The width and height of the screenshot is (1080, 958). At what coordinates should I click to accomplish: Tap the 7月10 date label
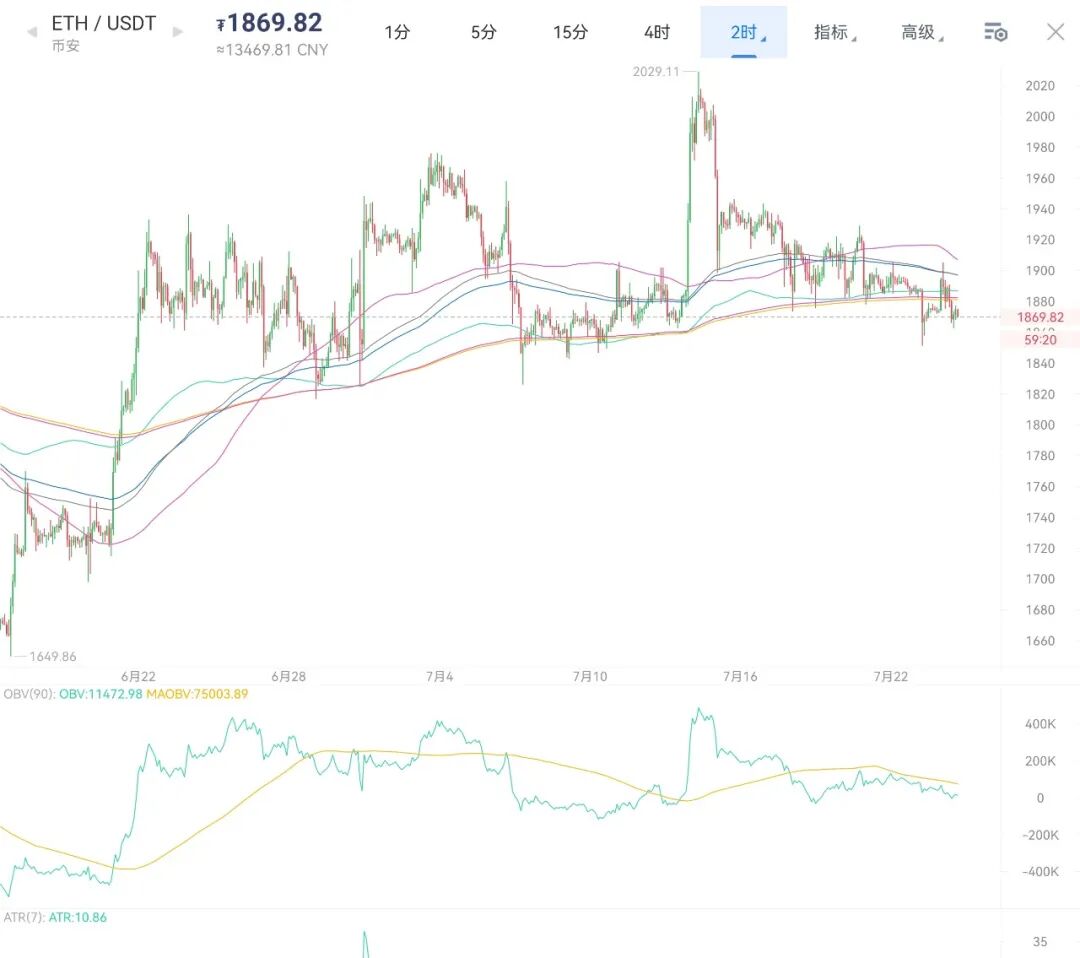click(590, 676)
